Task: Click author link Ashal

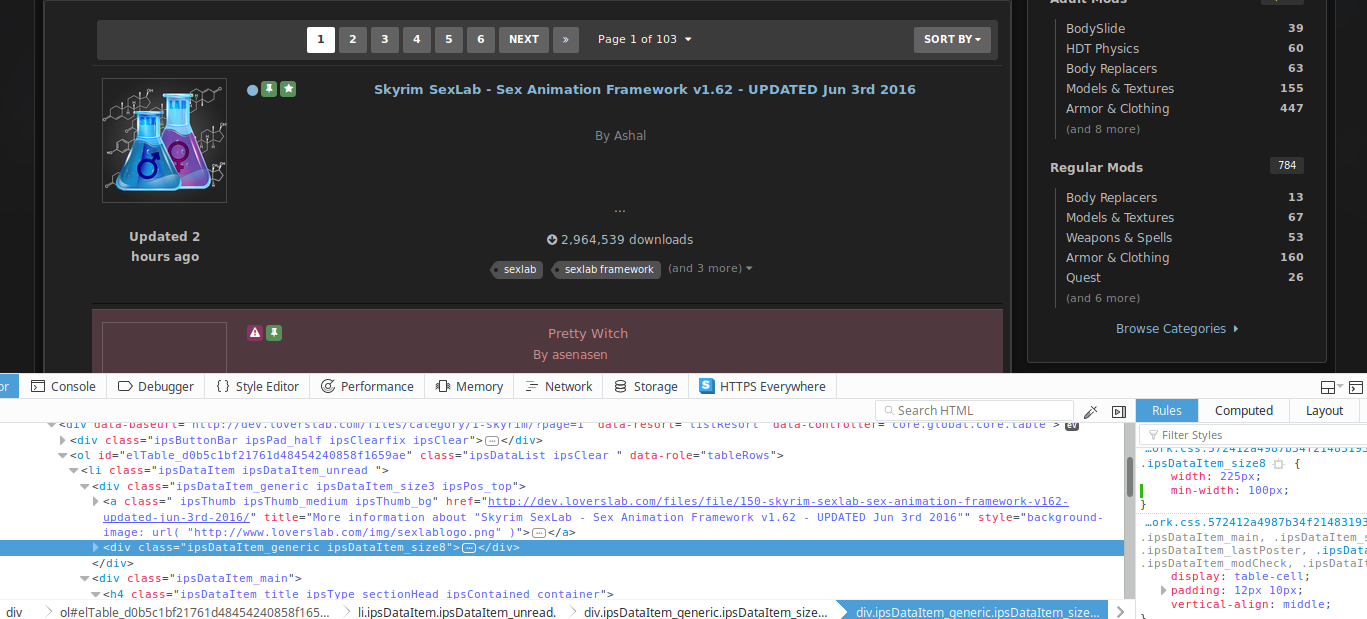Action: click(630, 136)
